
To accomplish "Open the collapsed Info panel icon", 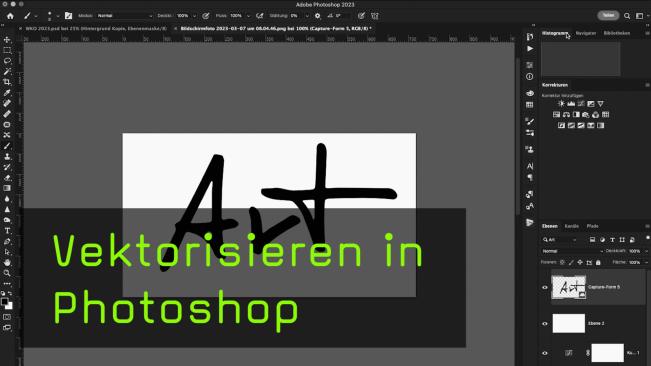I will 529,77.
